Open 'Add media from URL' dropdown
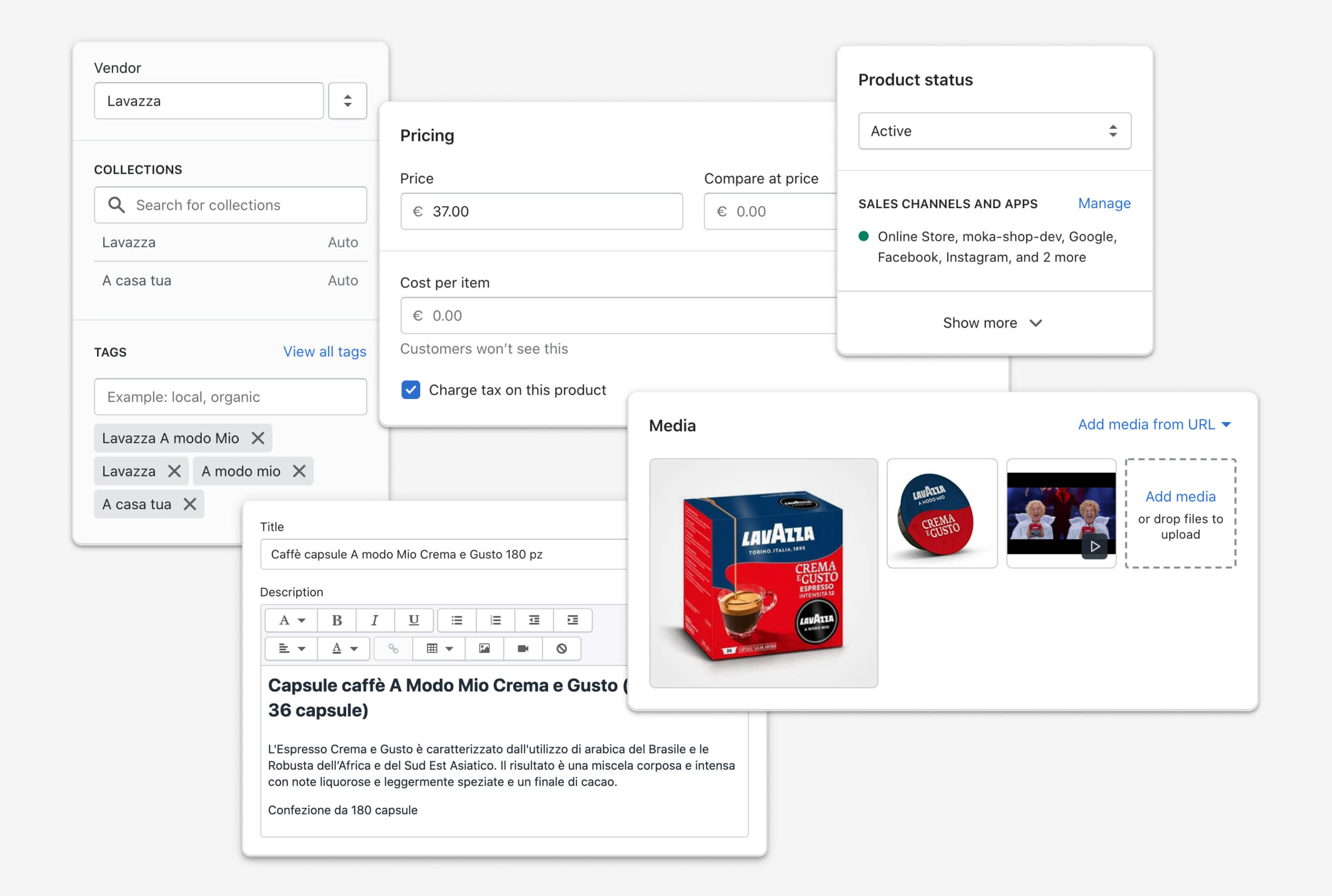The width and height of the screenshot is (1332, 896). coord(1154,424)
